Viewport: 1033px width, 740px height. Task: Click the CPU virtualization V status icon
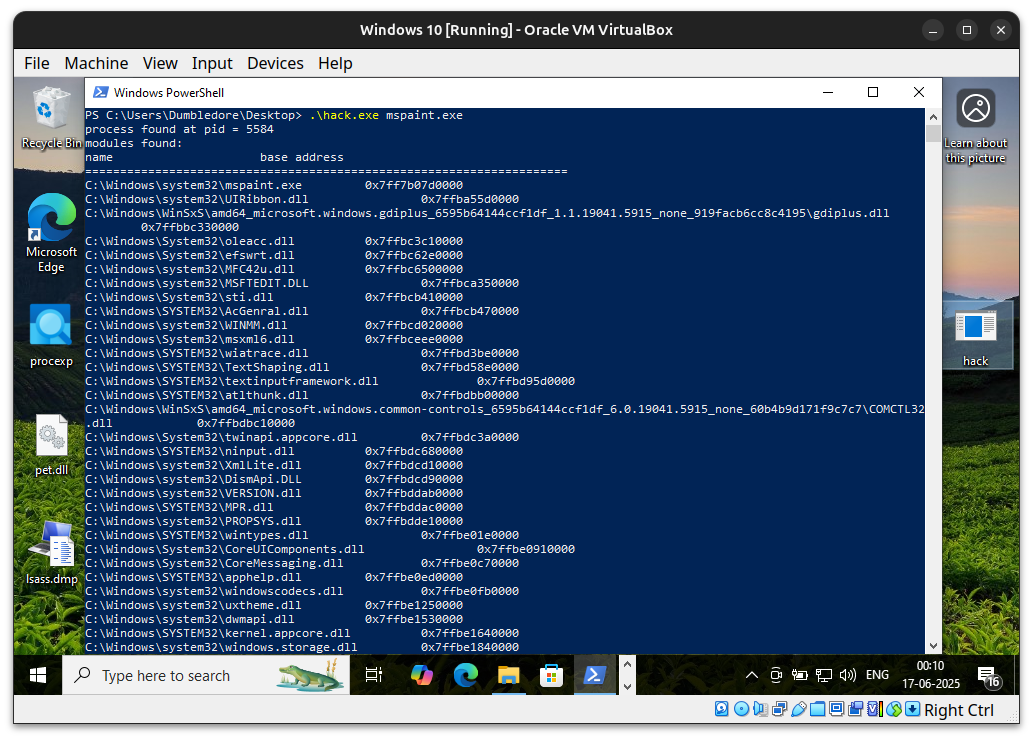coord(875,710)
